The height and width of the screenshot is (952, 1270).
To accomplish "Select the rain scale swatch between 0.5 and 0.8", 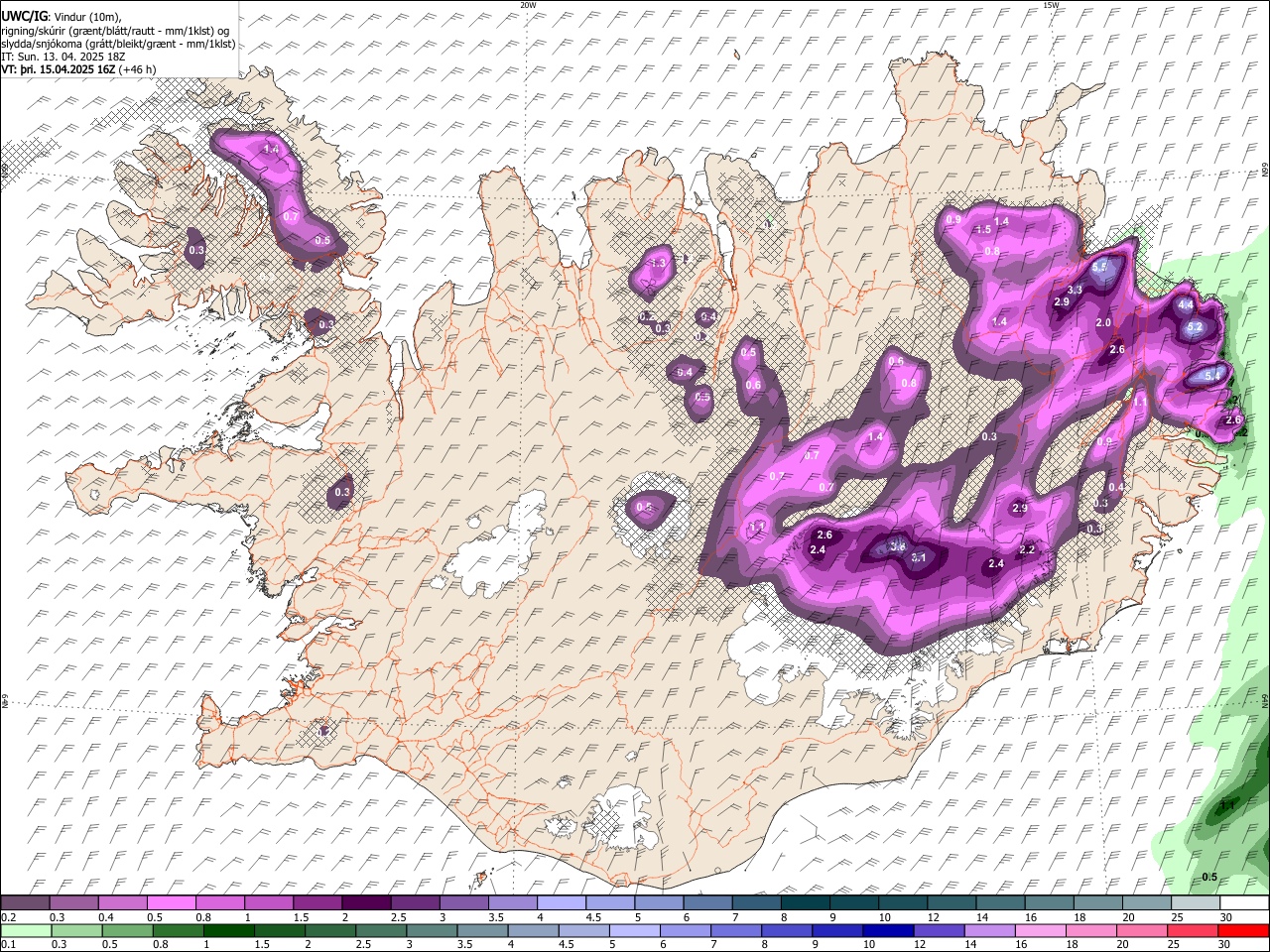I will (128, 931).
